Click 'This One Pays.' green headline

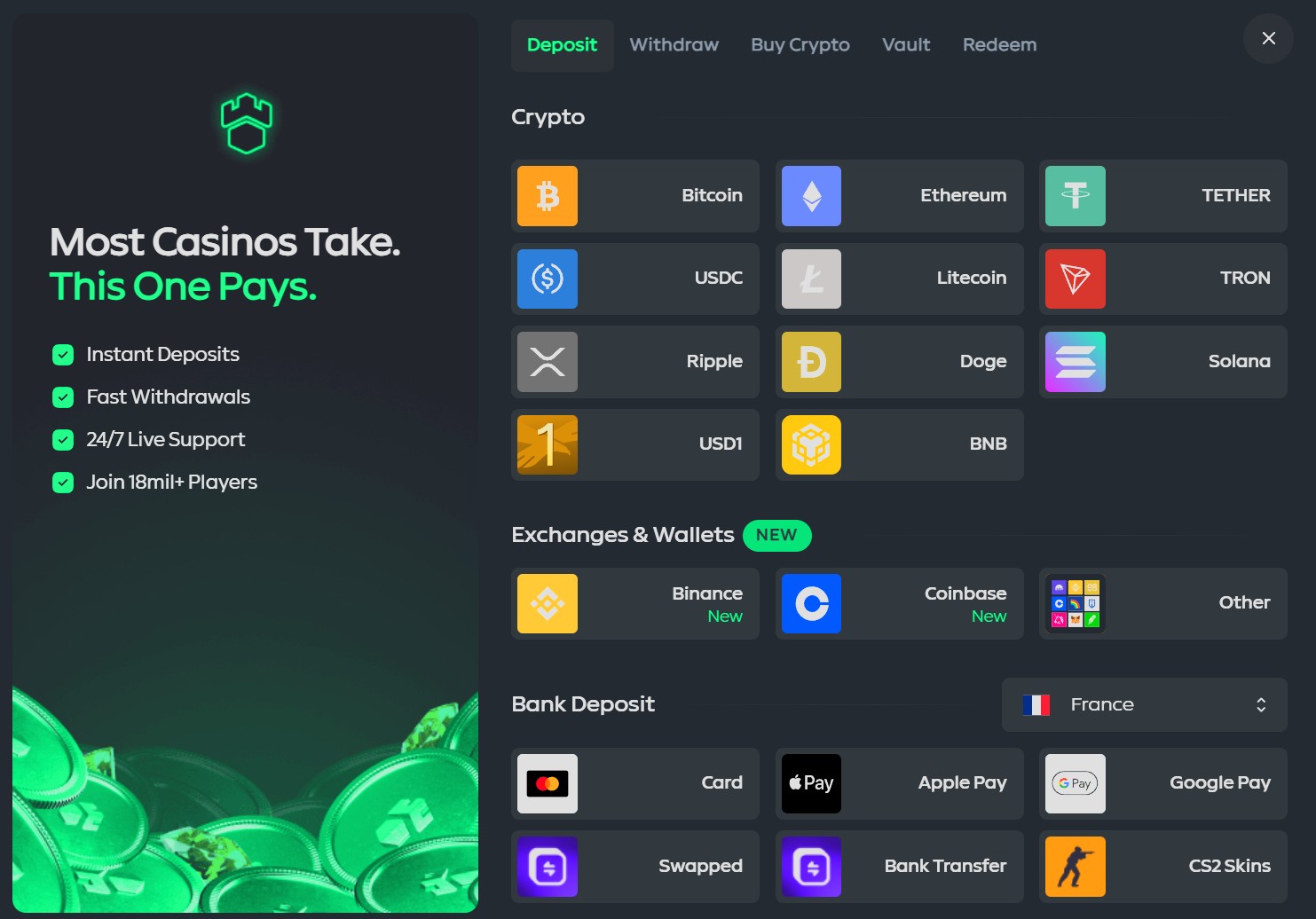(183, 287)
